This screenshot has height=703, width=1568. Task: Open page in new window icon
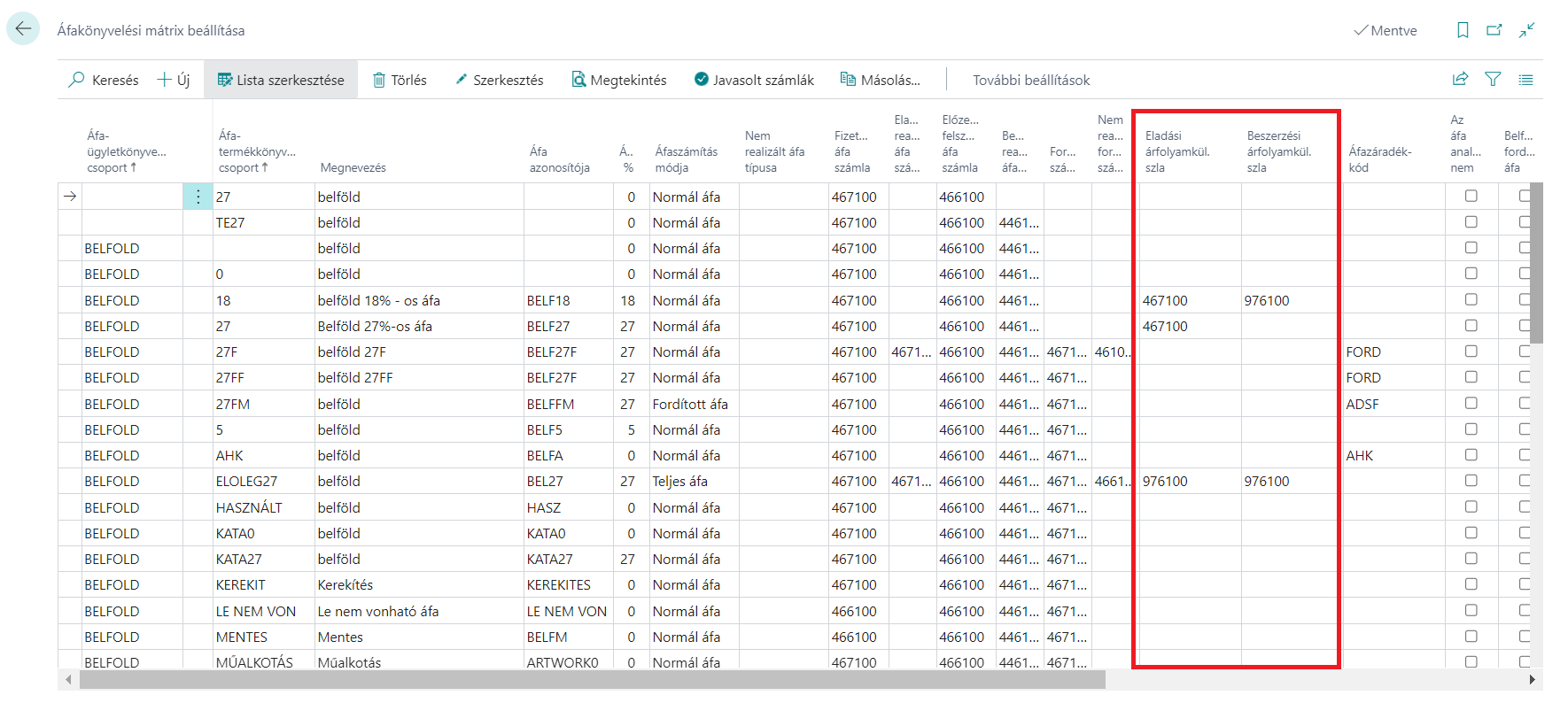1494,30
